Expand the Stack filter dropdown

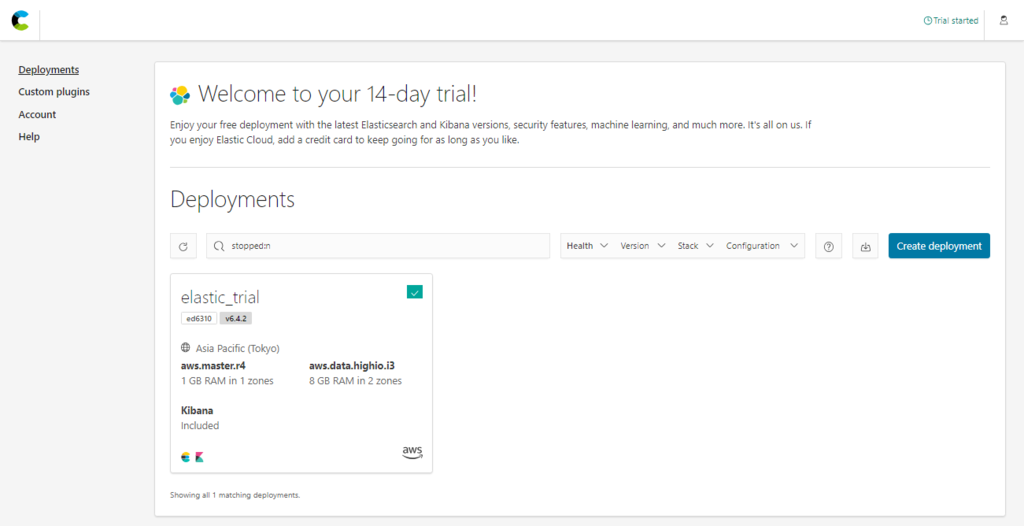pyautogui.click(x=696, y=246)
